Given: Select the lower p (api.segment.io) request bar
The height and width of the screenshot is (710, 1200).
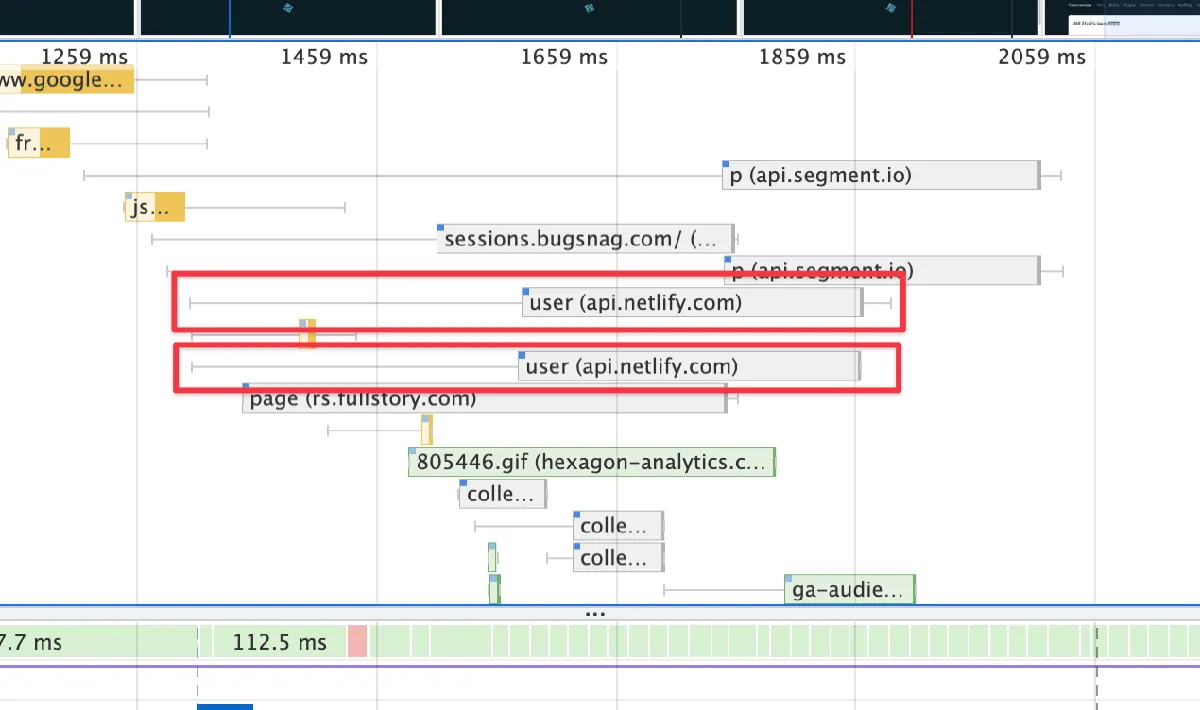Looking at the screenshot, I should pyautogui.click(x=881, y=270).
